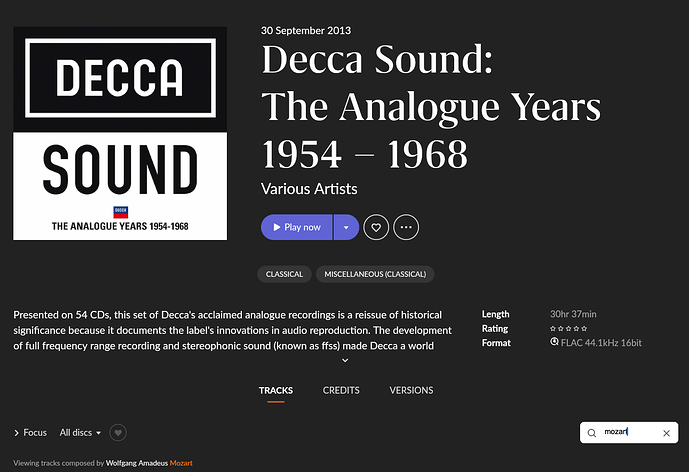The width and height of the screenshot is (689, 472).
Task: Expand the Focus option
Action: 30,433
